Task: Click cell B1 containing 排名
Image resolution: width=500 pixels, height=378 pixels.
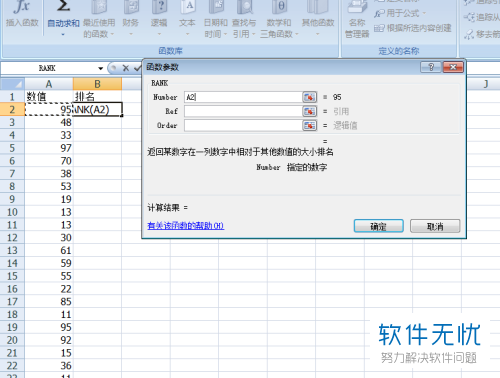Action: click(97, 97)
